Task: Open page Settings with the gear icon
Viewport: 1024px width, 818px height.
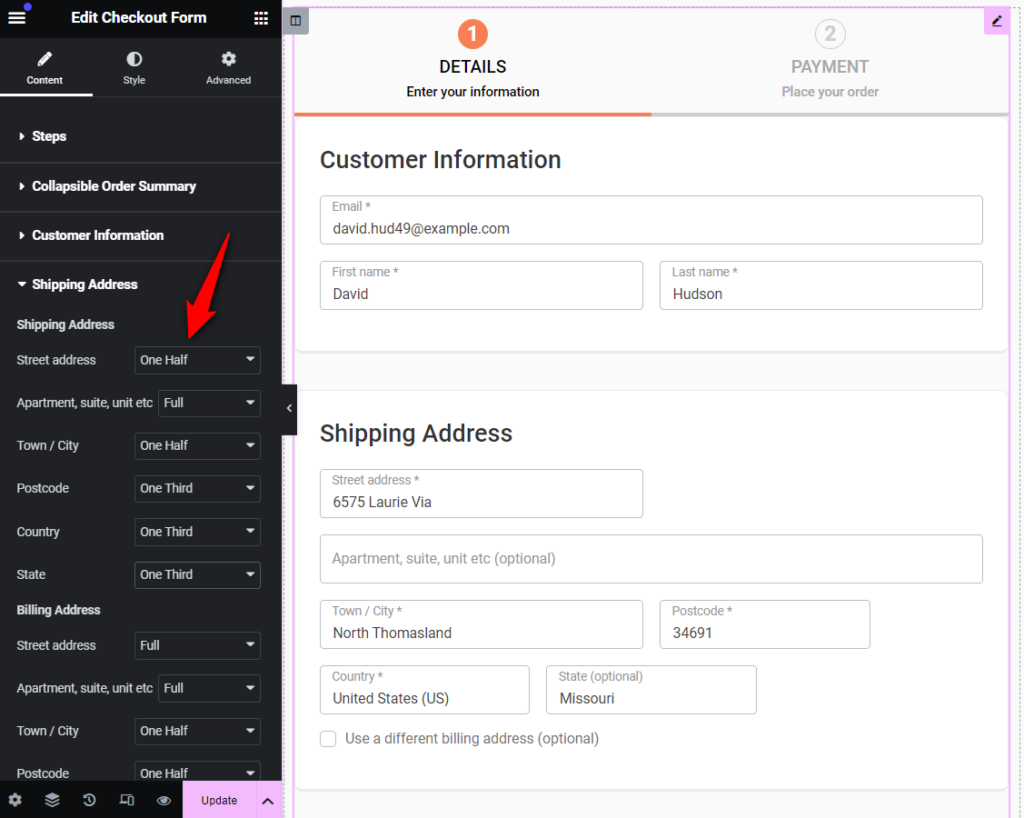Action: click(14, 800)
